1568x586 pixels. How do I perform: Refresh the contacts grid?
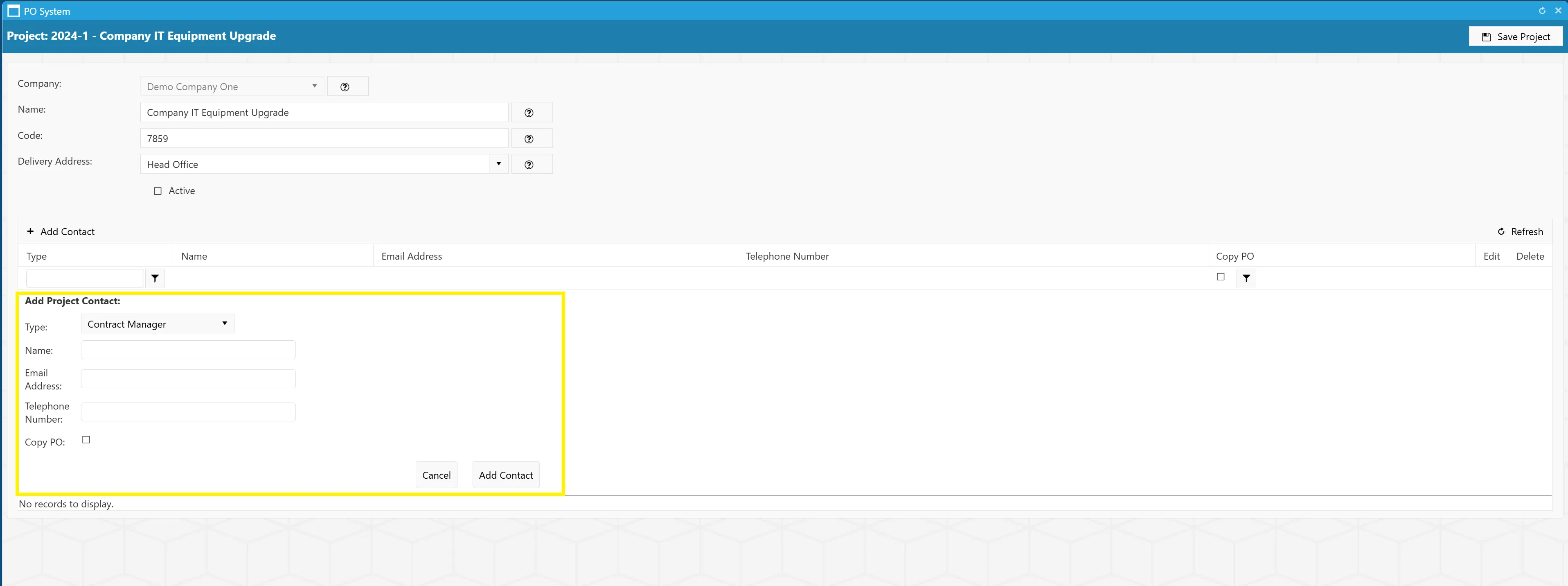(1519, 231)
